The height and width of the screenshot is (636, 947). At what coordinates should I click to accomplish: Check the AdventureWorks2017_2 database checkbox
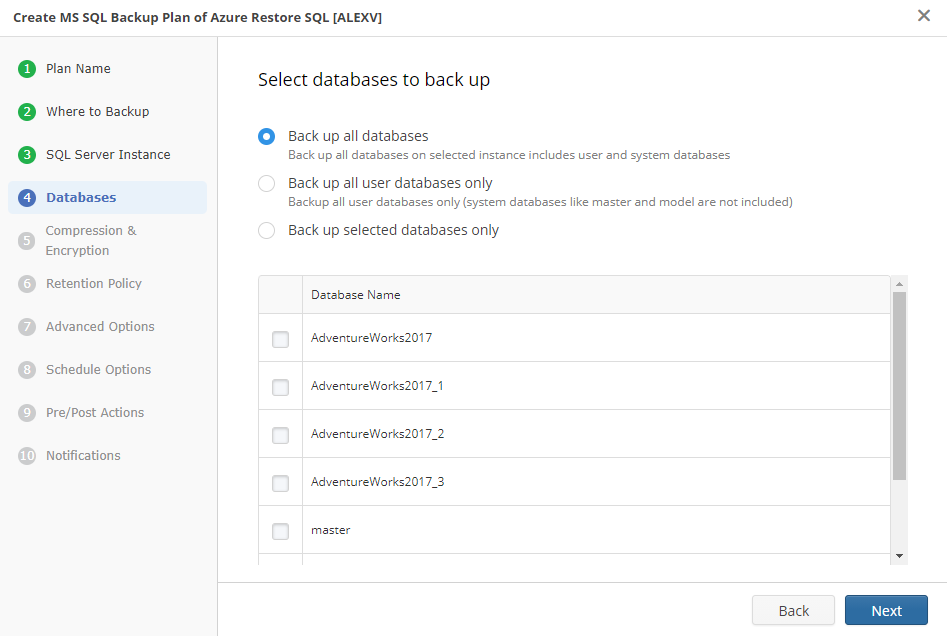point(280,435)
